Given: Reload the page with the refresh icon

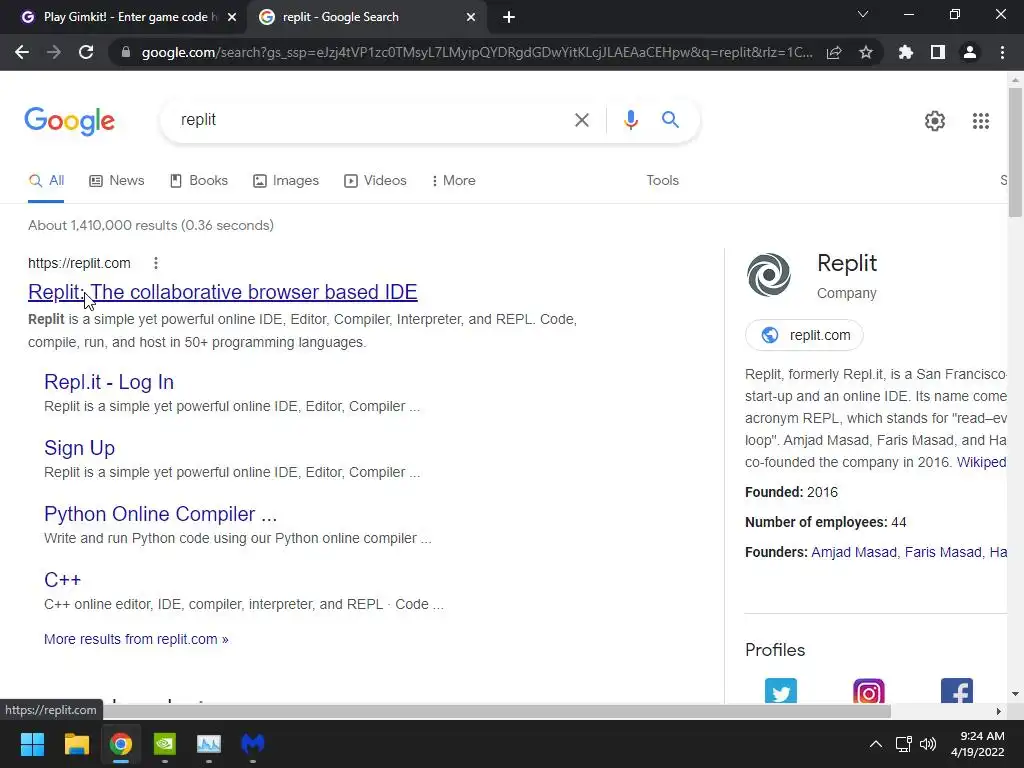Looking at the screenshot, I should tap(86, 52).
